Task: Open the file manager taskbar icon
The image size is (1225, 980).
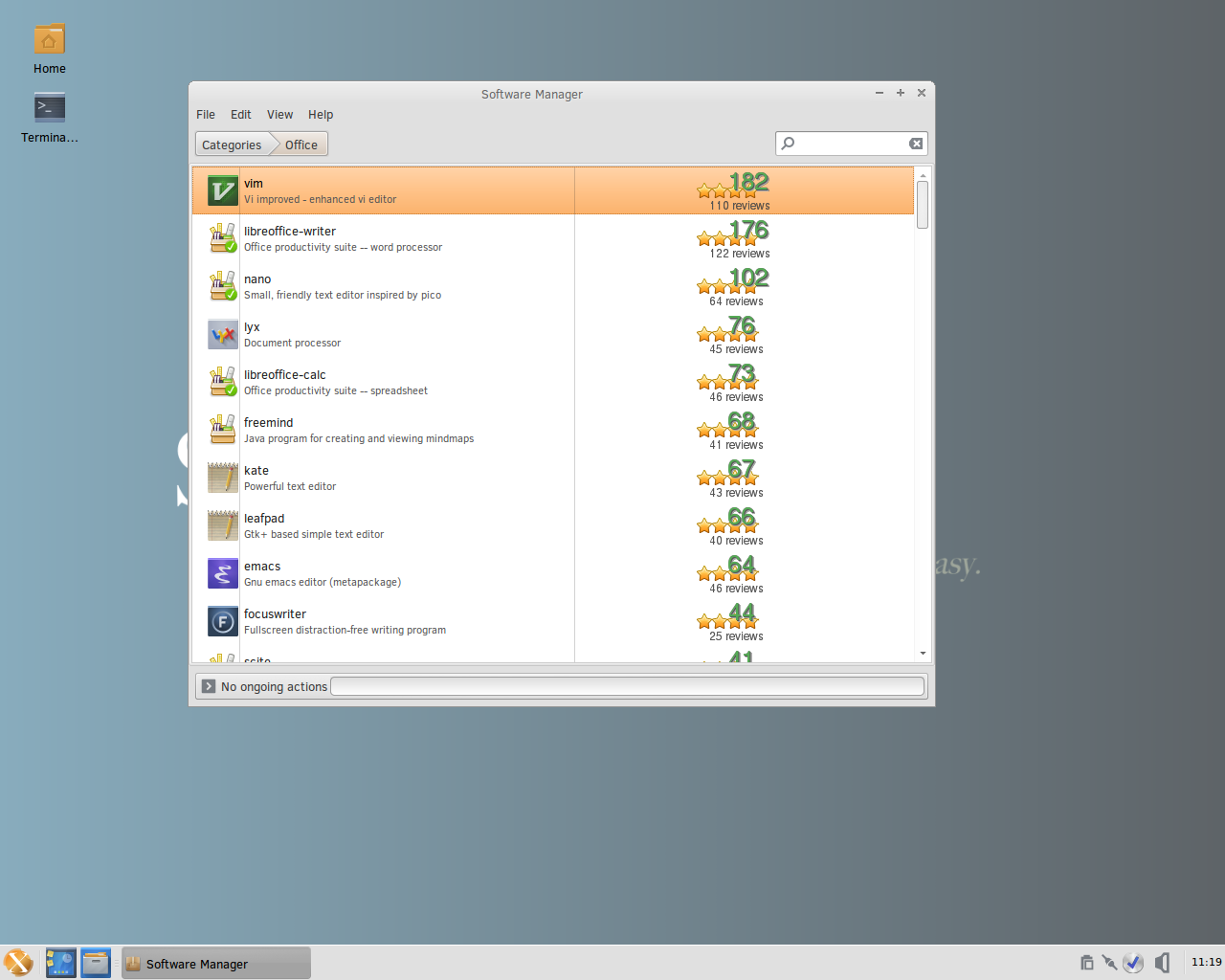Action: 96,963
